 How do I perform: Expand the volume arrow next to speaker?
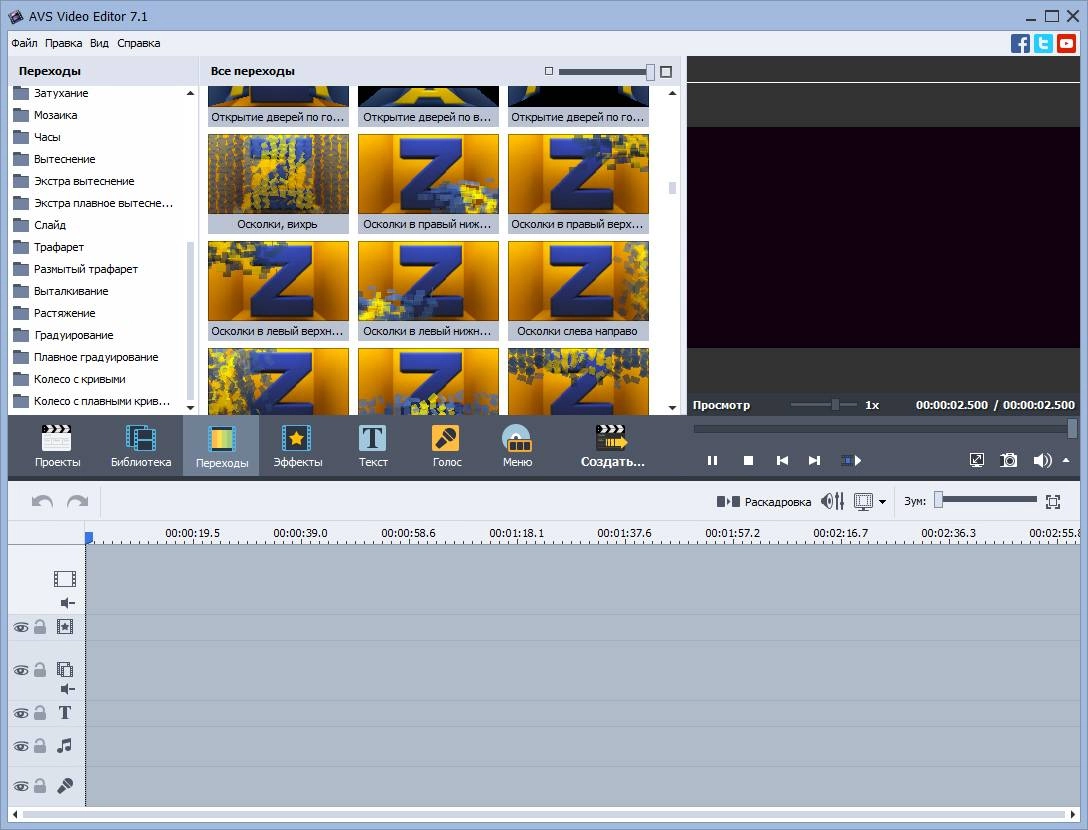click(x=1066, y=460)
